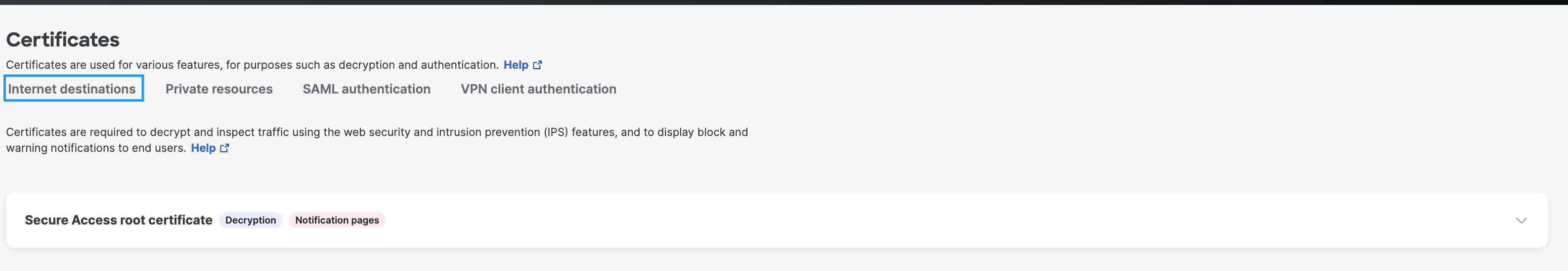Screen dimensions: 1568x271
Task: Expand the Secure Access root certificate chevron
Action: pyautogui.click(x=1521, y=221)
